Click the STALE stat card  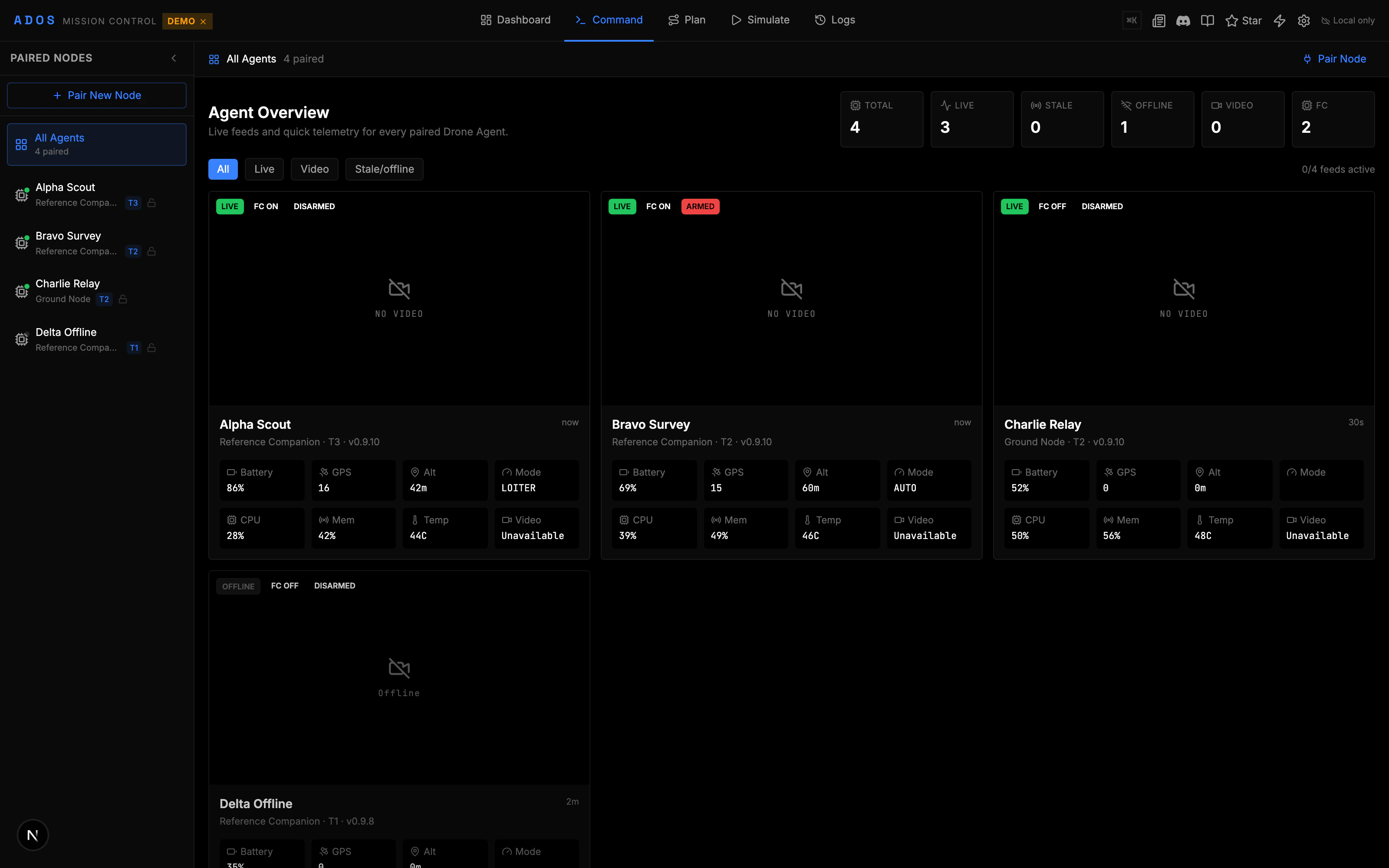(x=1062, y=119)
